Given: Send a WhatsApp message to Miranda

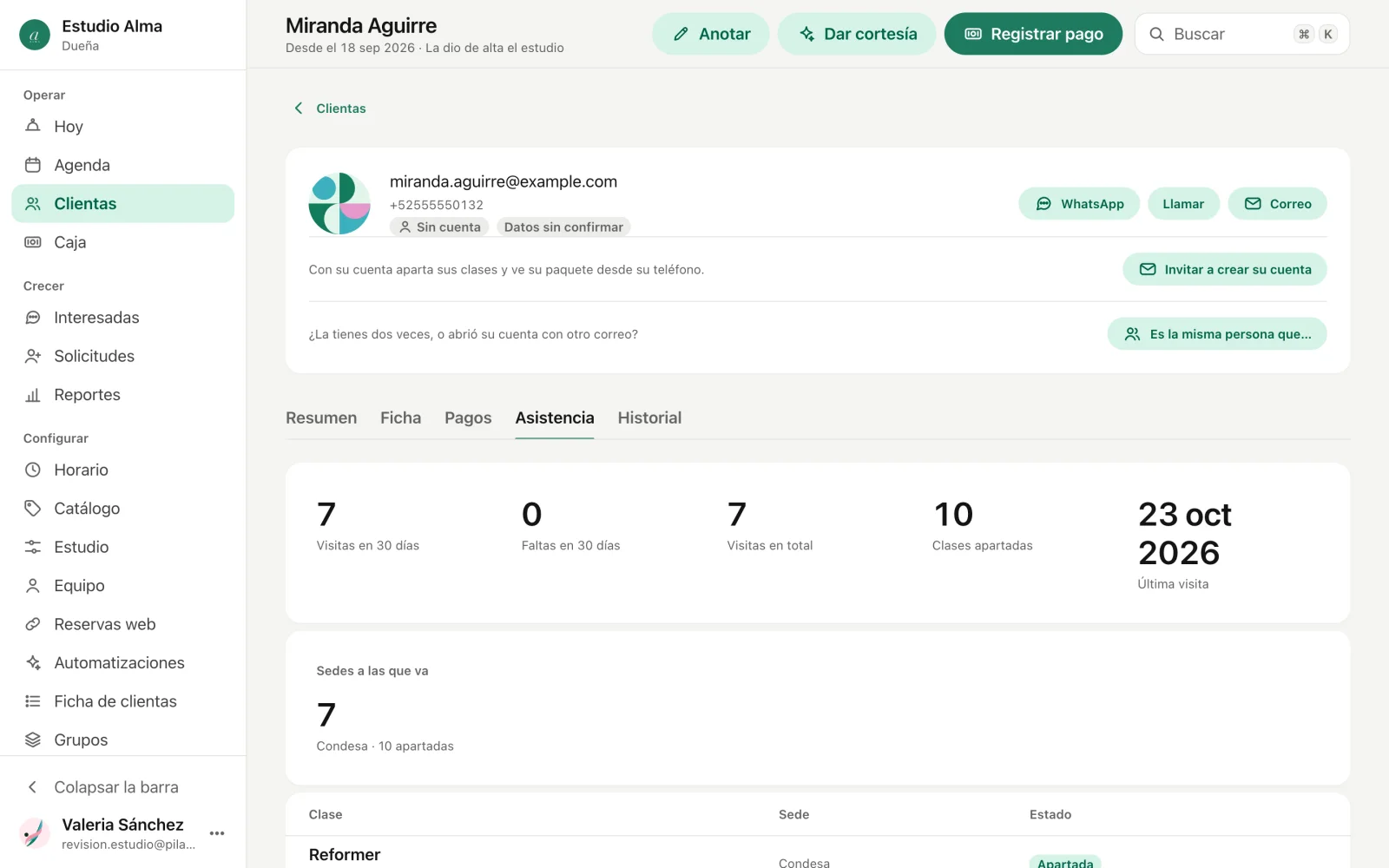Looking at the screenshot, I should tap(1079, 204).
